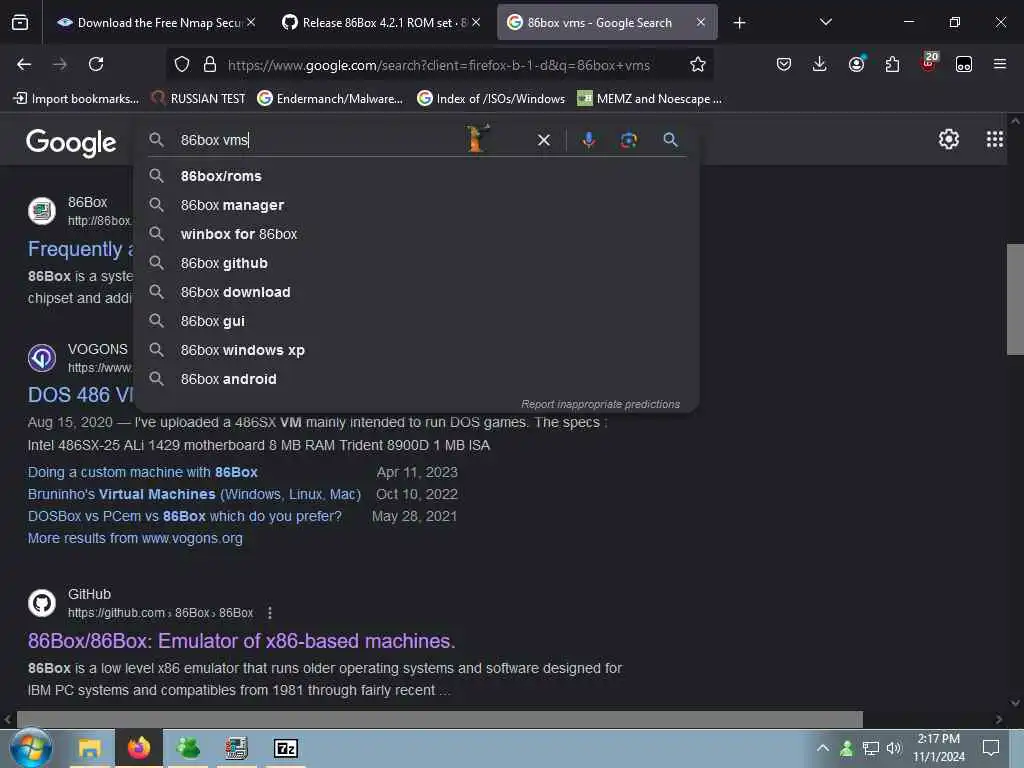Open DOSBox vs PCem vs 86Box link
The height and width of the screenshot is (768, 1024).
(184, 516)
